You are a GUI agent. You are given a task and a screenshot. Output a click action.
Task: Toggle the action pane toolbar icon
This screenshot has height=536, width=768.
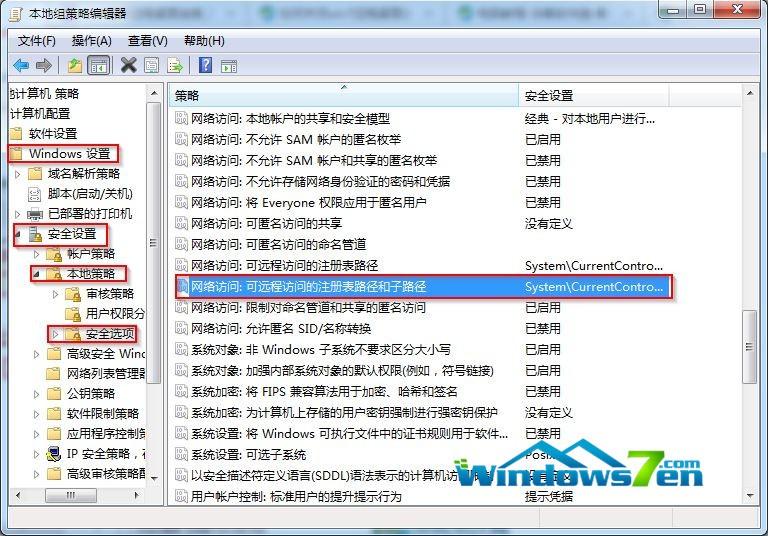pyautogui.click(x=229, y=66)
